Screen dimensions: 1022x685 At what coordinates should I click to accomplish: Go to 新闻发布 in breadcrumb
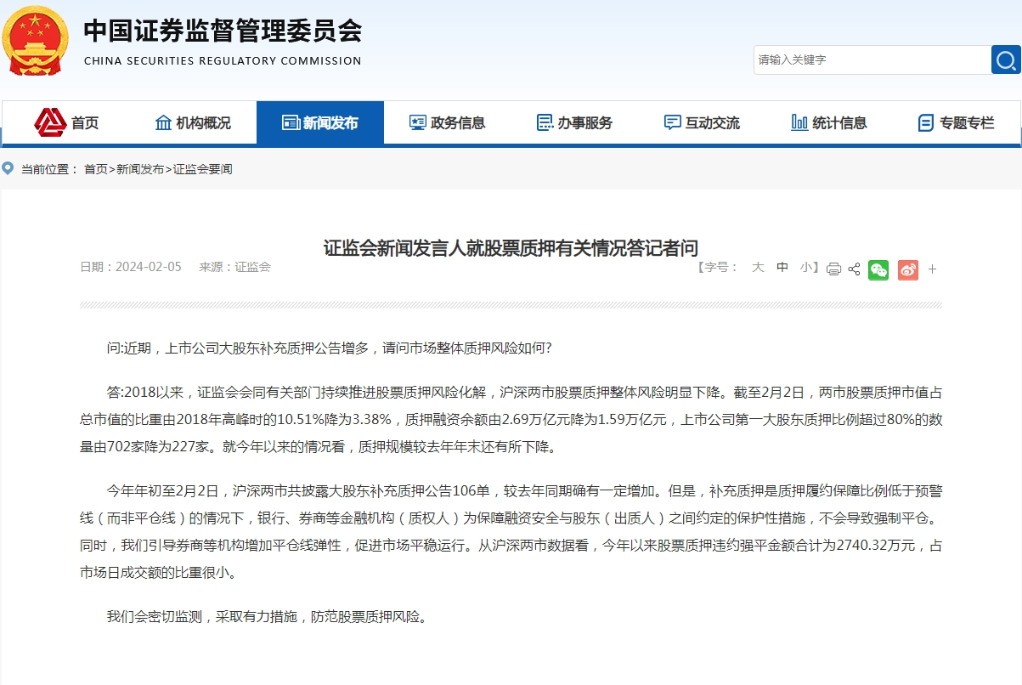point(140,169)
